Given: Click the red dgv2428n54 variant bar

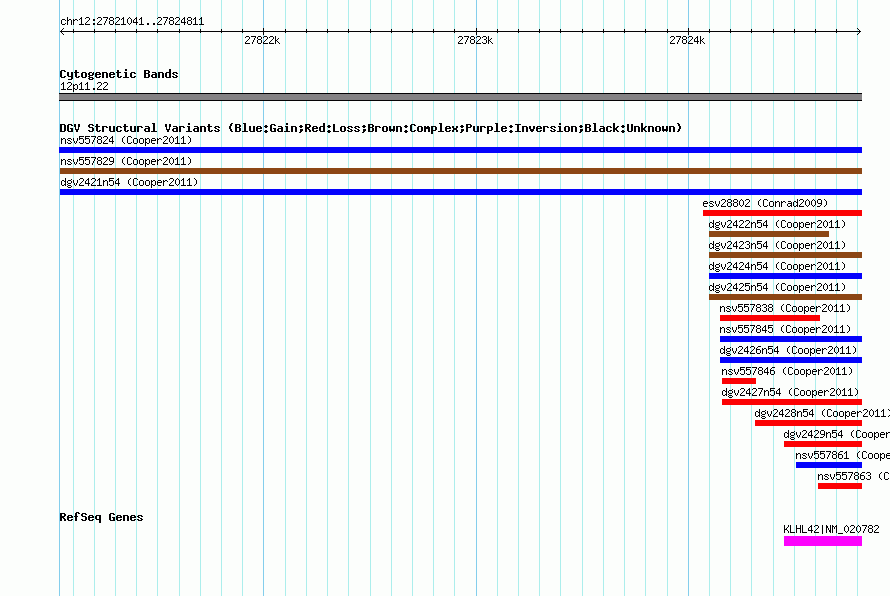Looking at the screenshot, I should [808, 423].
